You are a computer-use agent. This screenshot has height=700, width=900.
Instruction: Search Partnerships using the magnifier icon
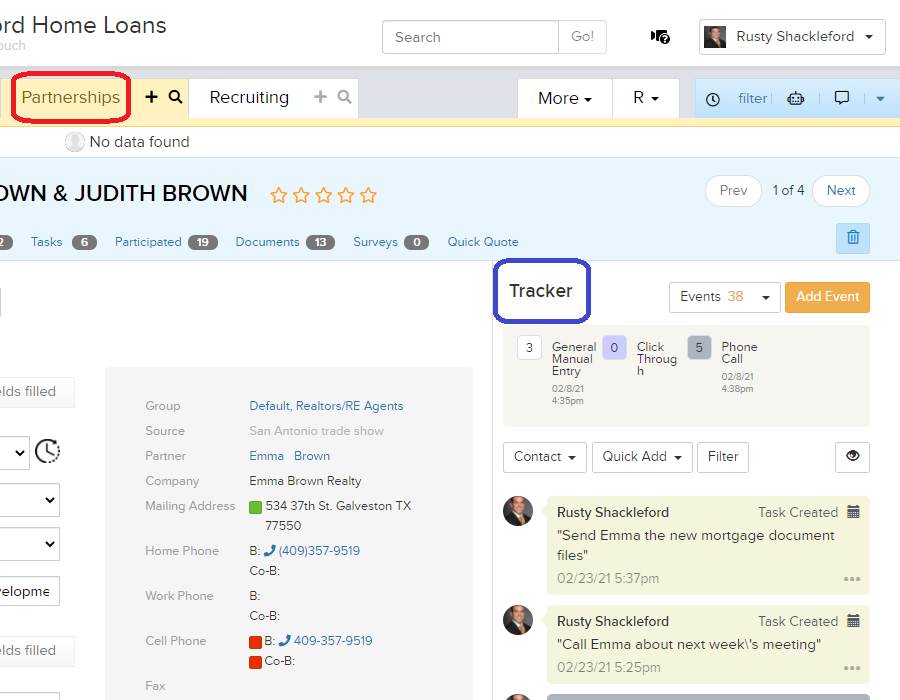click(176, 96)
